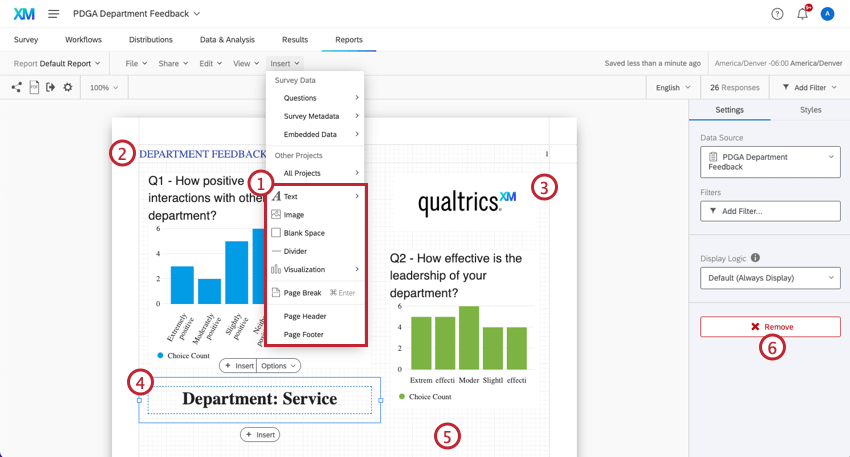Click the export to PDF icon
This screenshot has height=457, width=850.
tap(34, 87)
